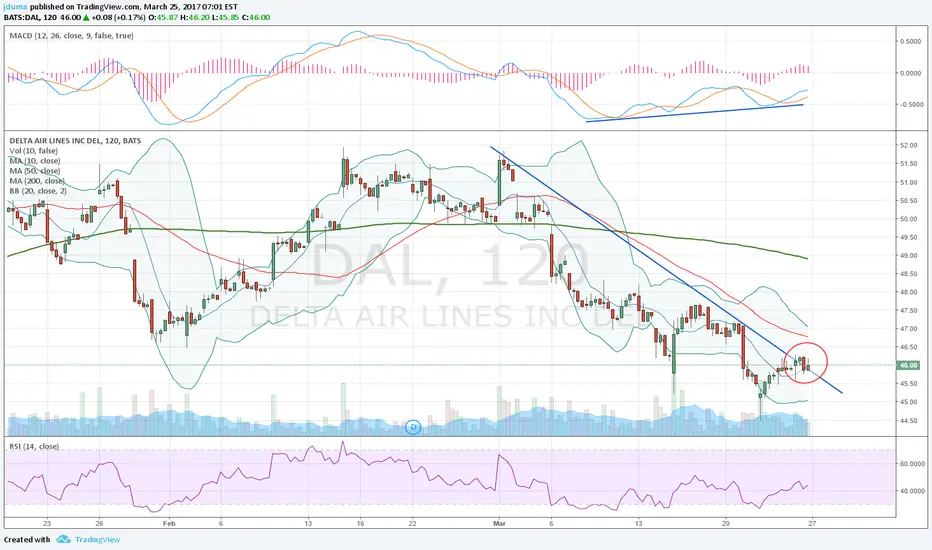Screen dimensions: 932x550
Task: Click the 51.00 price axis label
Action: click(908, 183)
